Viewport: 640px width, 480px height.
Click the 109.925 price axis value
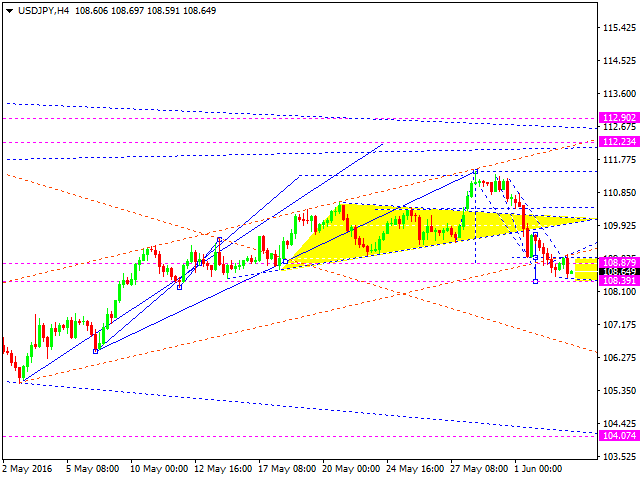(x=620, y=226)
